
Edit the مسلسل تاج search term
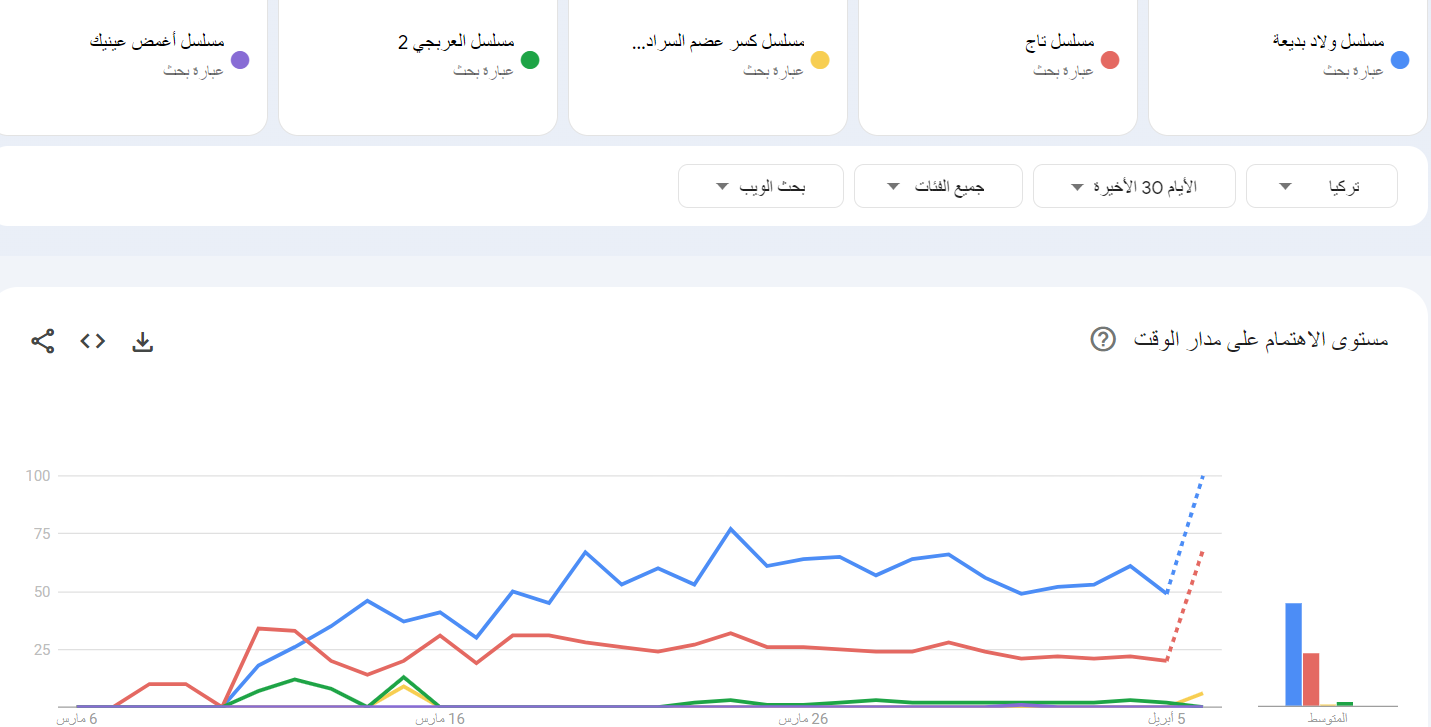click(1059, 42)
